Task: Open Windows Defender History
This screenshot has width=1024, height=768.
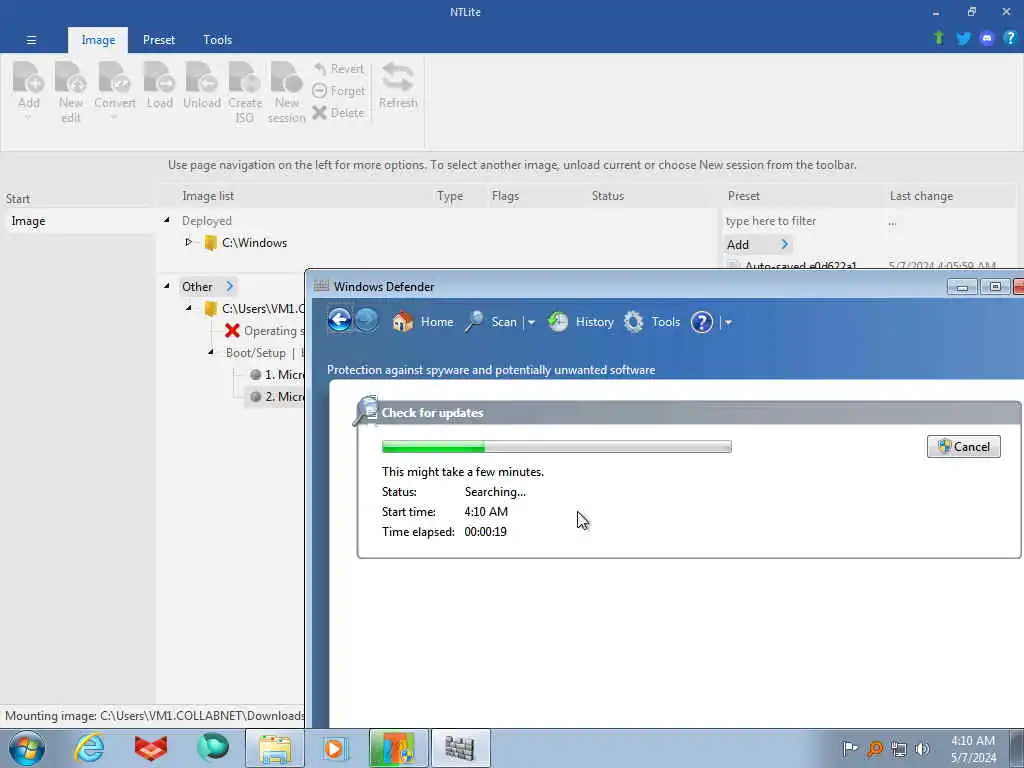Action: [x=581, y=321]
